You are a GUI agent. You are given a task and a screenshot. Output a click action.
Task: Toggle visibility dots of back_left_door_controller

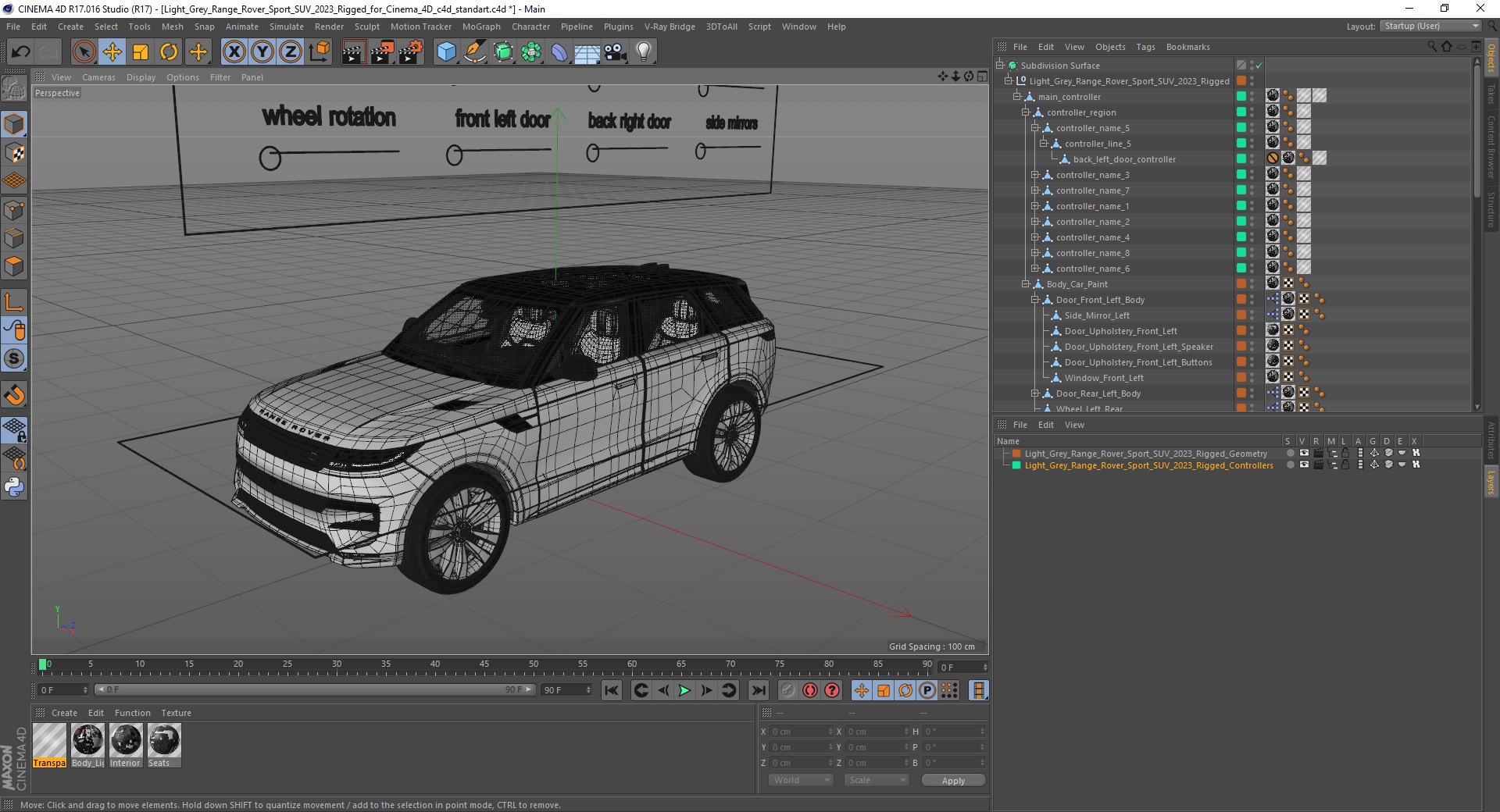tap(1252, 159)
